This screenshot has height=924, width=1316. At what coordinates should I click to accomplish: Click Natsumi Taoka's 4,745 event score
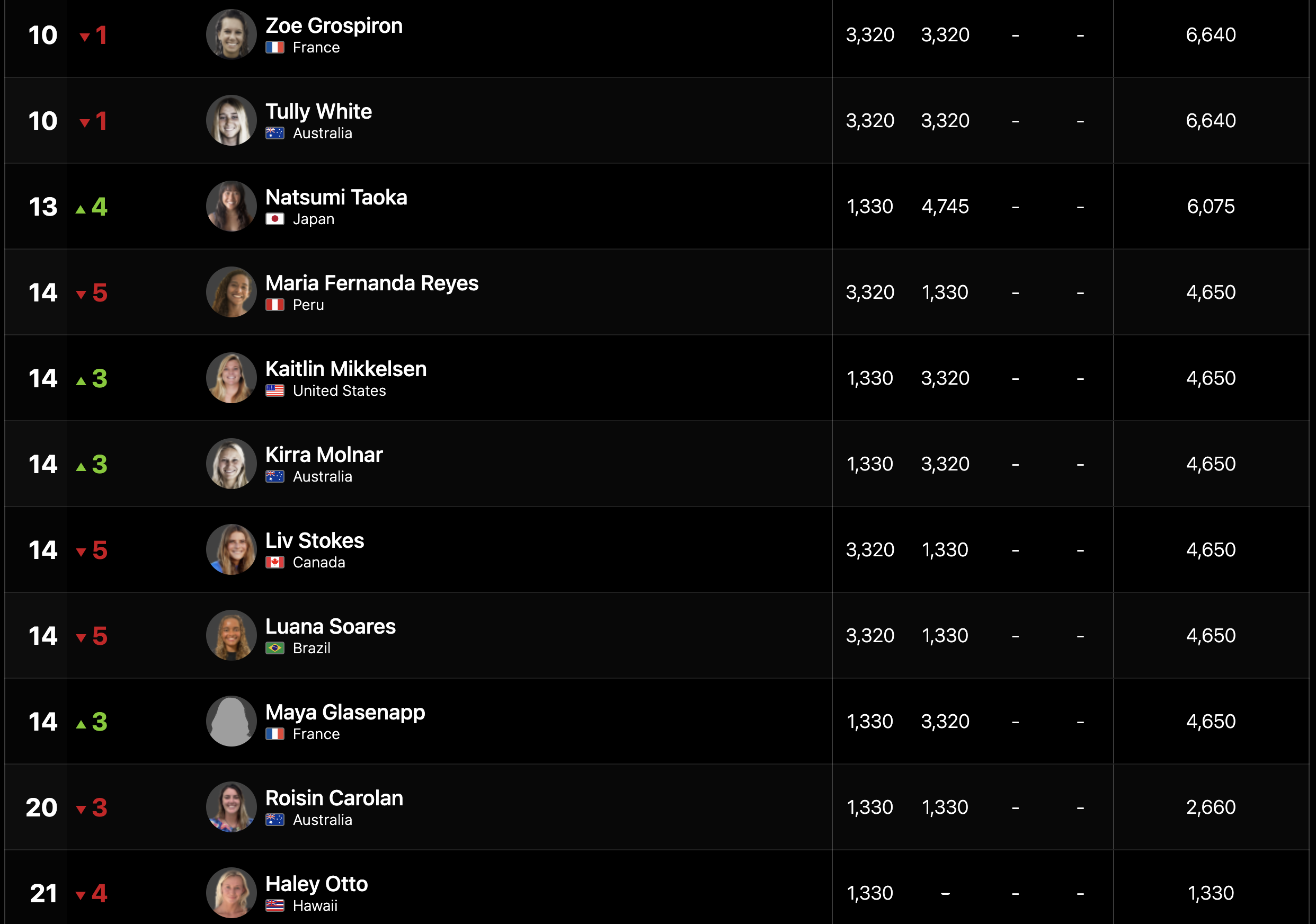coord(945,206)
